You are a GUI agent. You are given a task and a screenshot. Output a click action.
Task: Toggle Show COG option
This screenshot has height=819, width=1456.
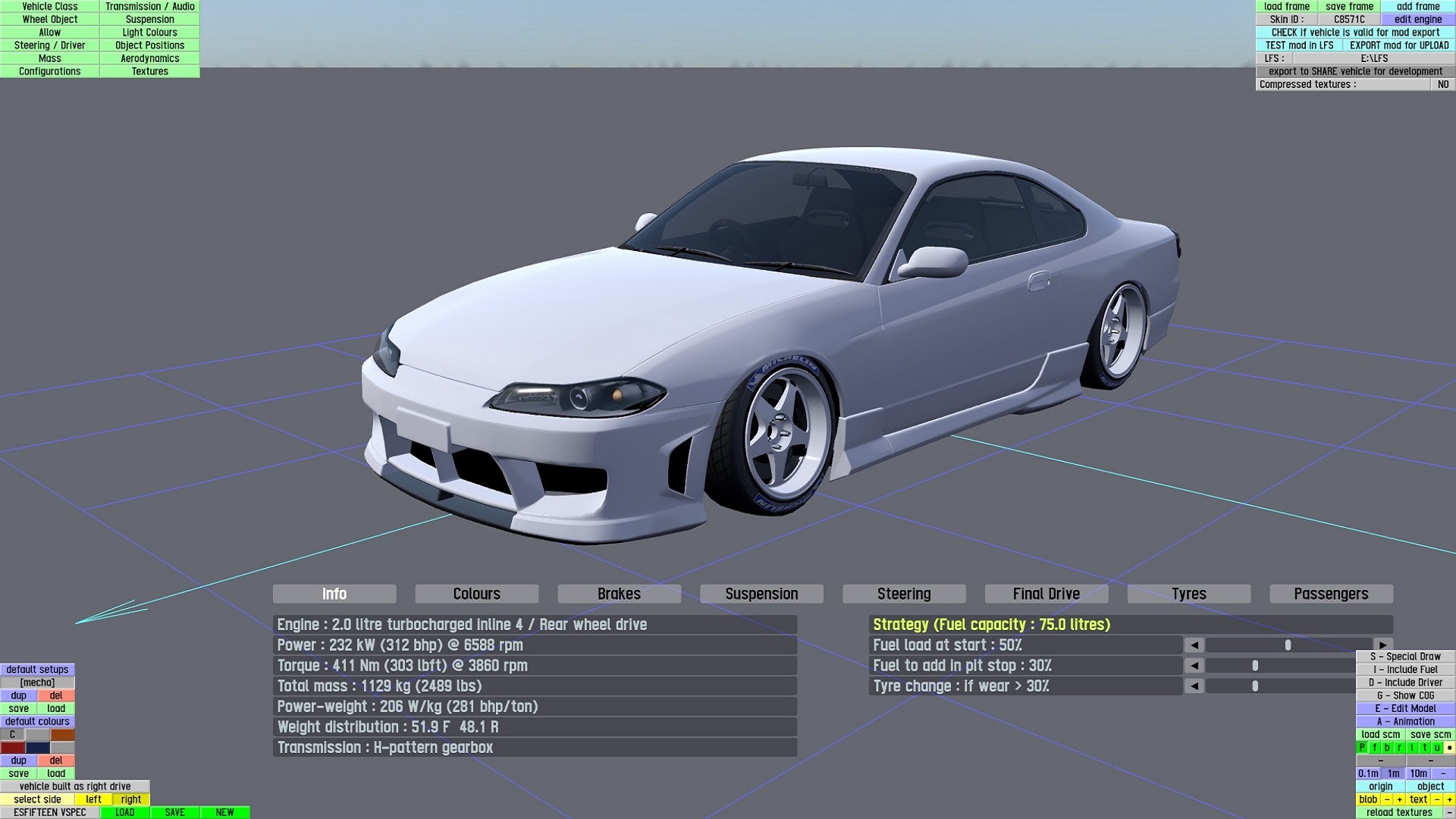tap(1405, 695)
